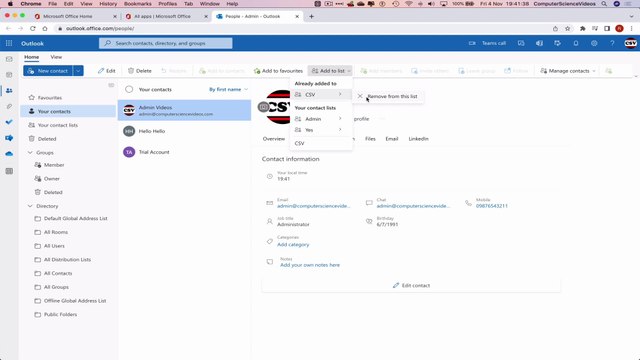Viewport: 640px width, 360px height.
Task: Click the New contact button
Action: [48, 71]
